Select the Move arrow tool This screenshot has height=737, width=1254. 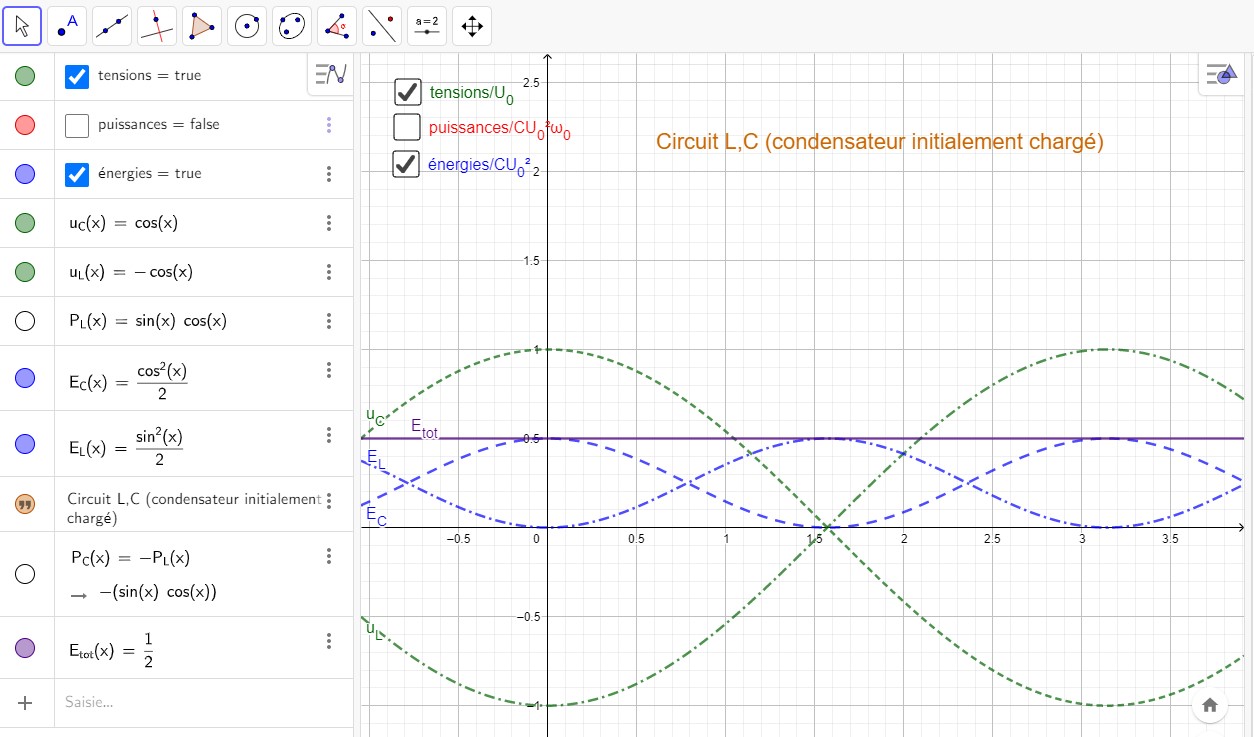[22, 26]
